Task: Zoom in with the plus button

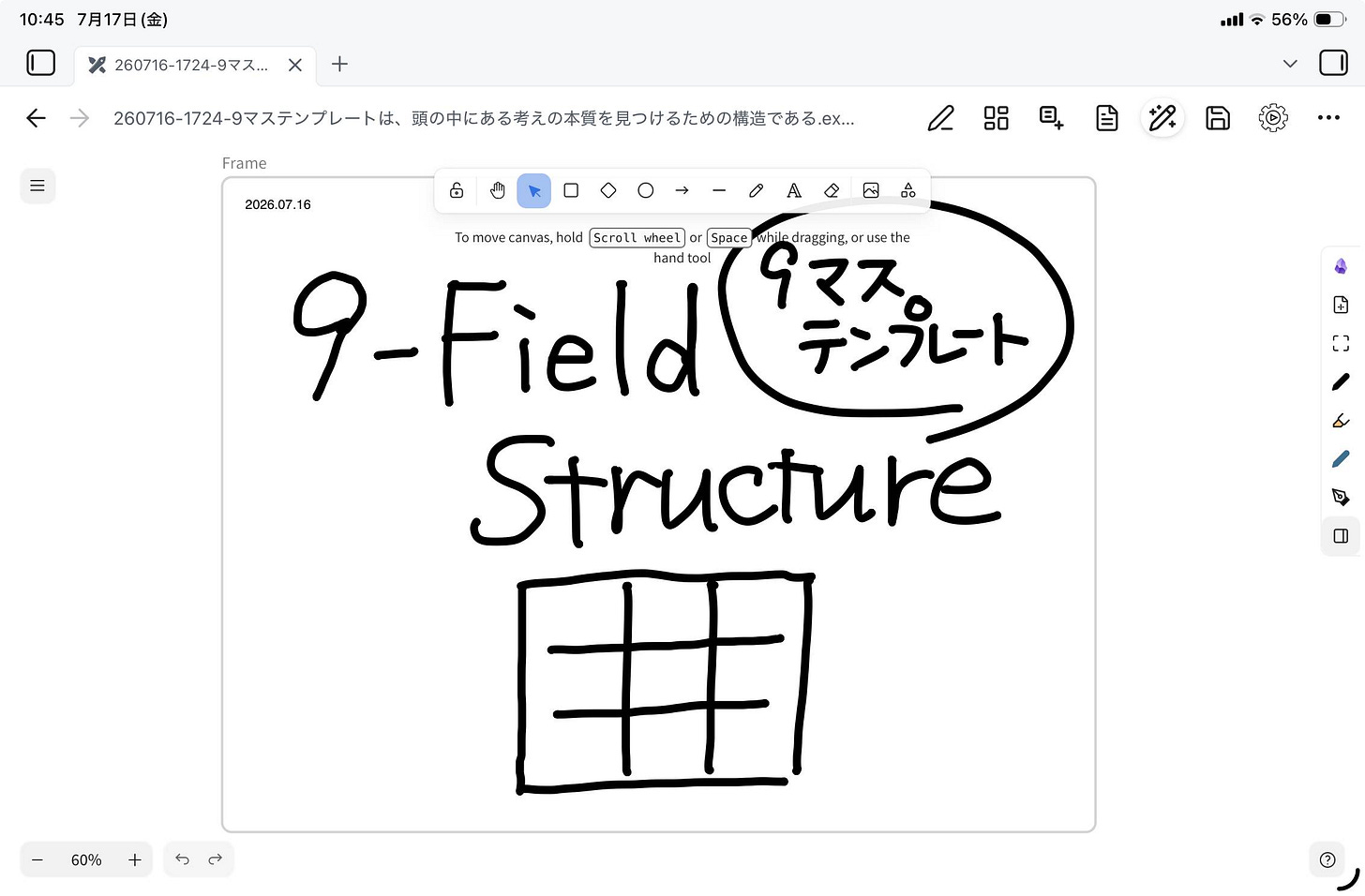Action: (x=135, y=859)
